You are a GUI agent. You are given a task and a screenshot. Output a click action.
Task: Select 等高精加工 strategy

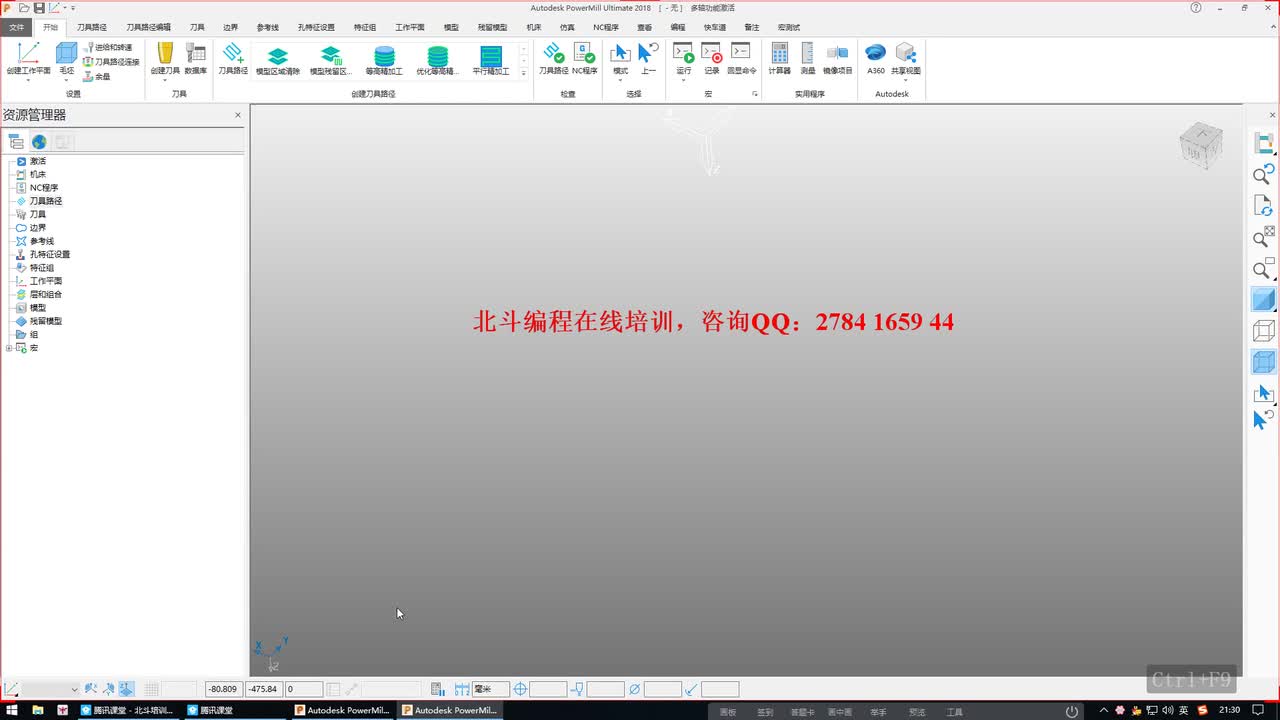coord(384,61)
